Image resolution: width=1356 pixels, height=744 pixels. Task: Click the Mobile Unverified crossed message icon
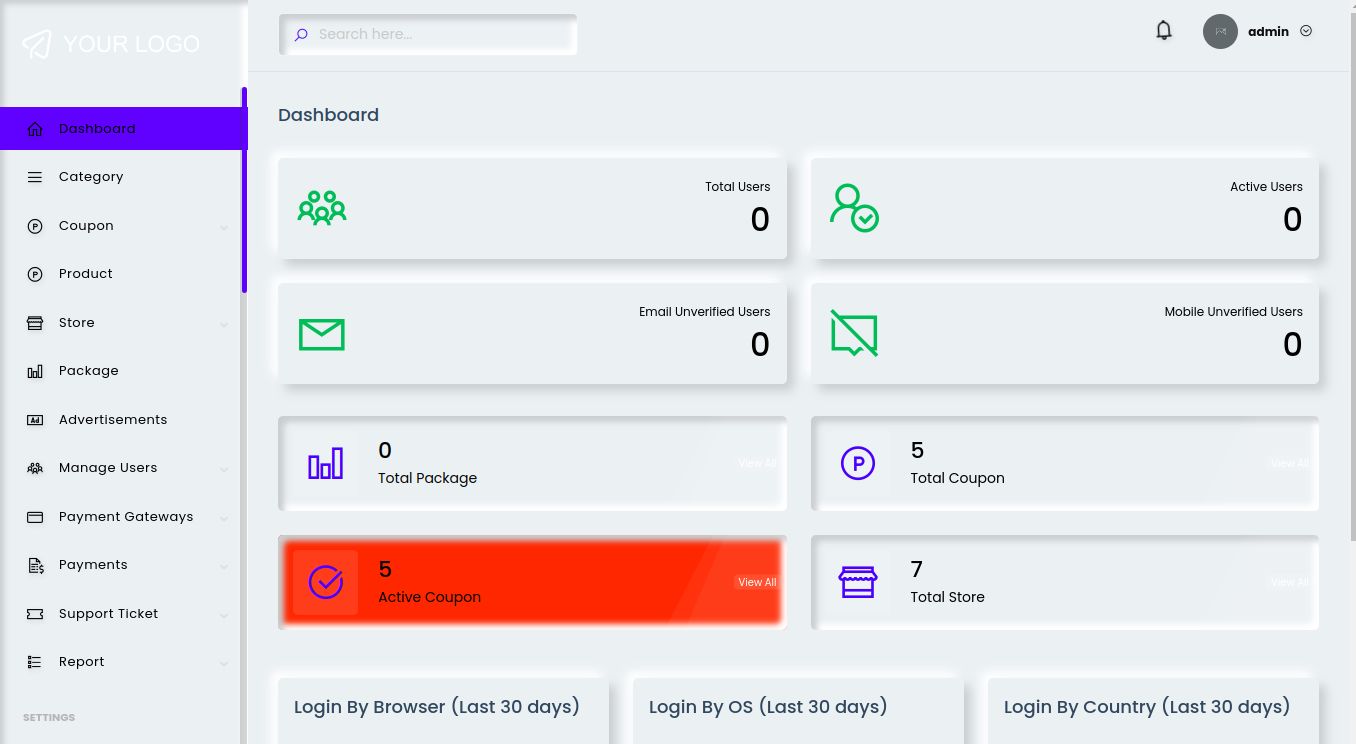[x=854, y=333]
